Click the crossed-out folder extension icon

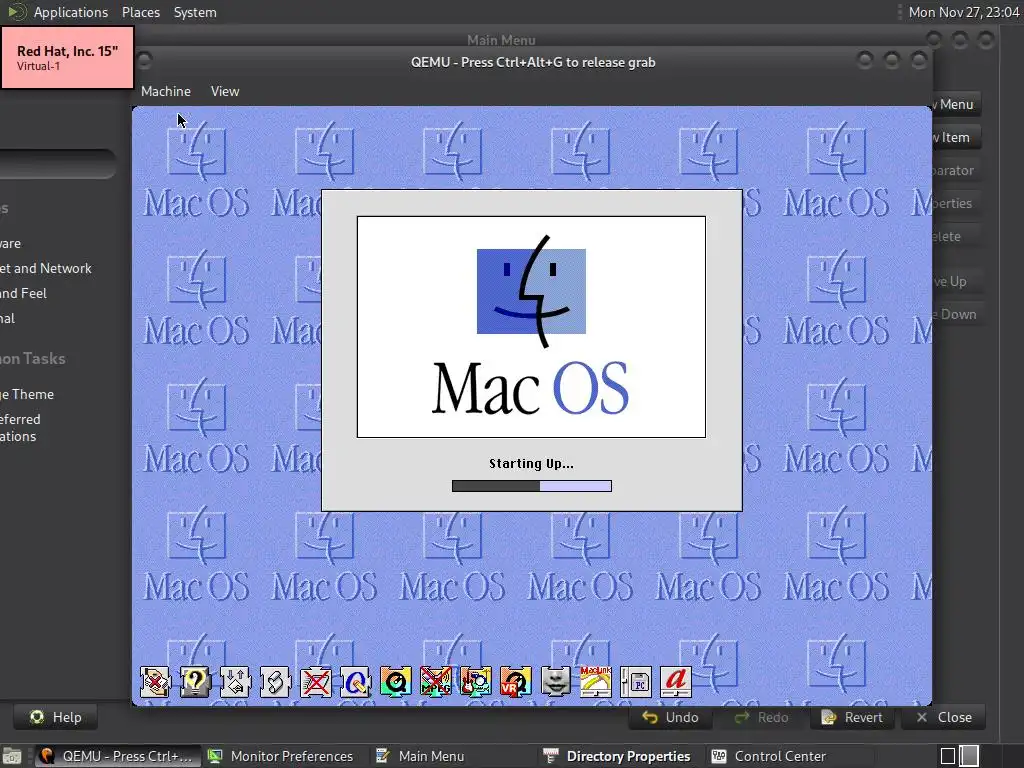point(315,682)
